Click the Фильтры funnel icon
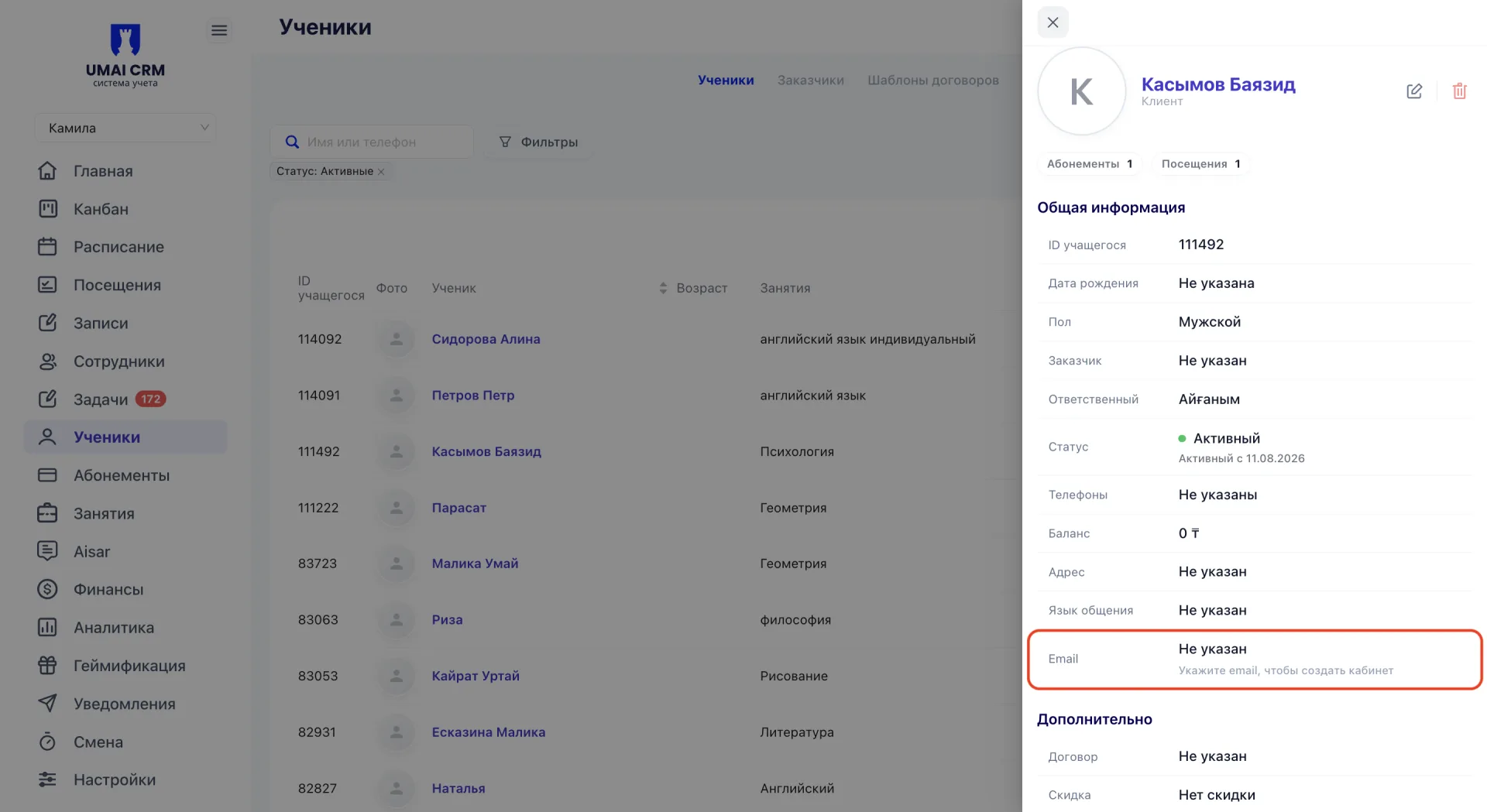The height and width of the screenshot is (812, 1487). 505,142
